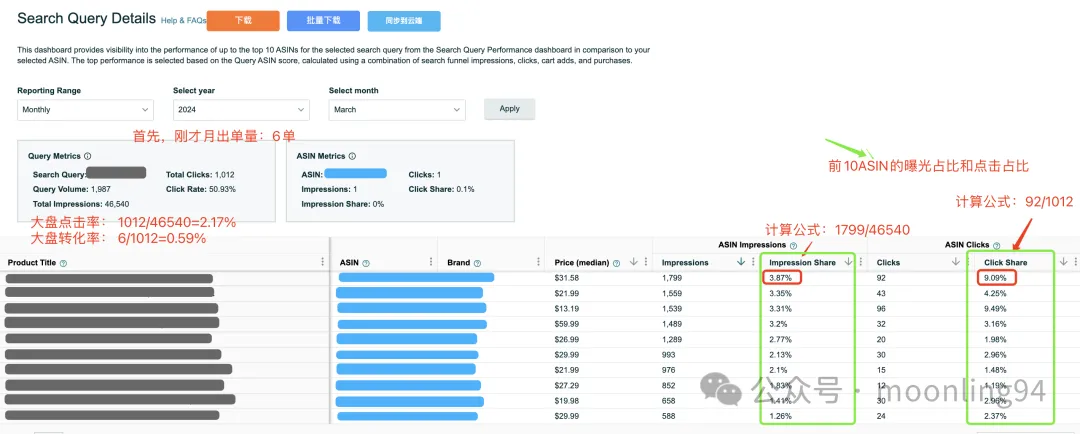
Task: Click the help icon beside ASIN column header
Action: [x=366, y=263]
